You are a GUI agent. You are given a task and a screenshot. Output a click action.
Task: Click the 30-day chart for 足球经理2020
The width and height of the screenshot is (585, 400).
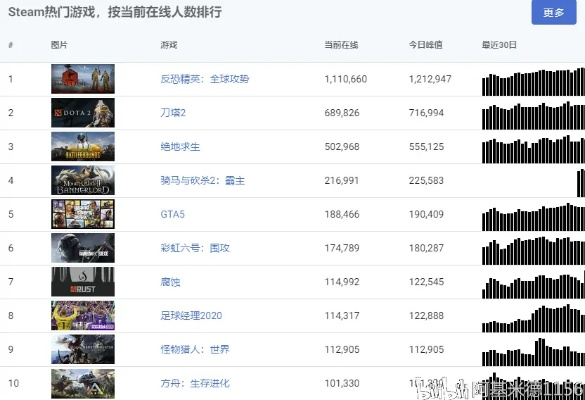click(x=534, y=318)
